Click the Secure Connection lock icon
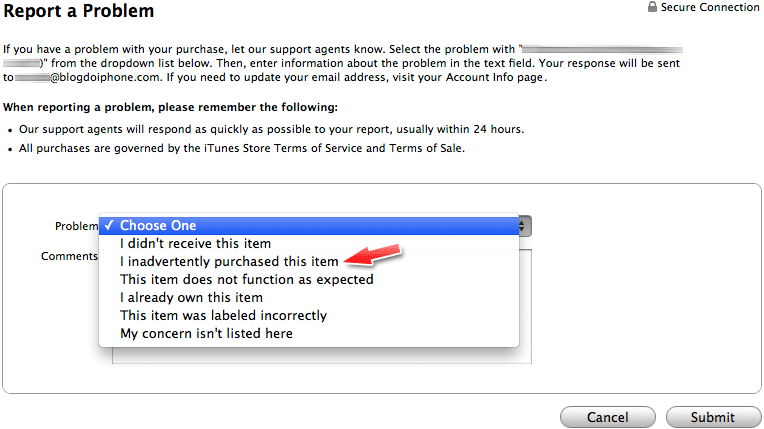764x429 pixels. tap(652, 7)
